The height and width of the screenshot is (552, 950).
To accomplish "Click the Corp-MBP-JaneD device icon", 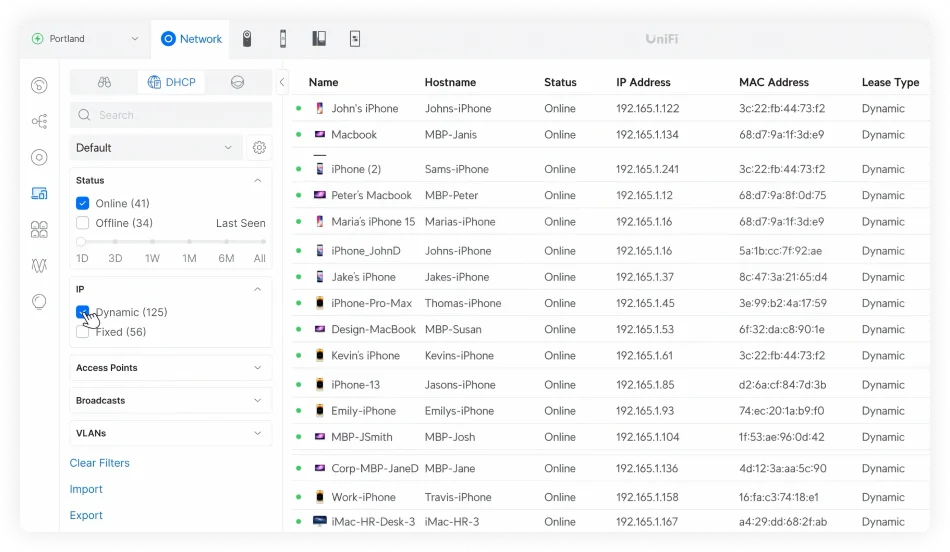I will coord(320,468).
